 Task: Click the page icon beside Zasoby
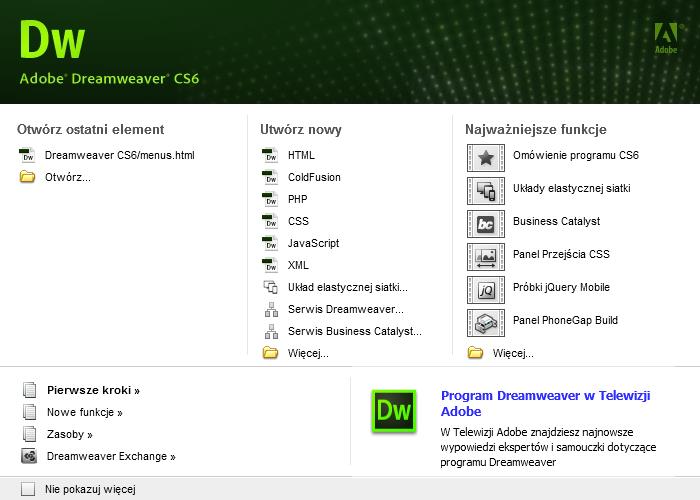coord(29,433)
